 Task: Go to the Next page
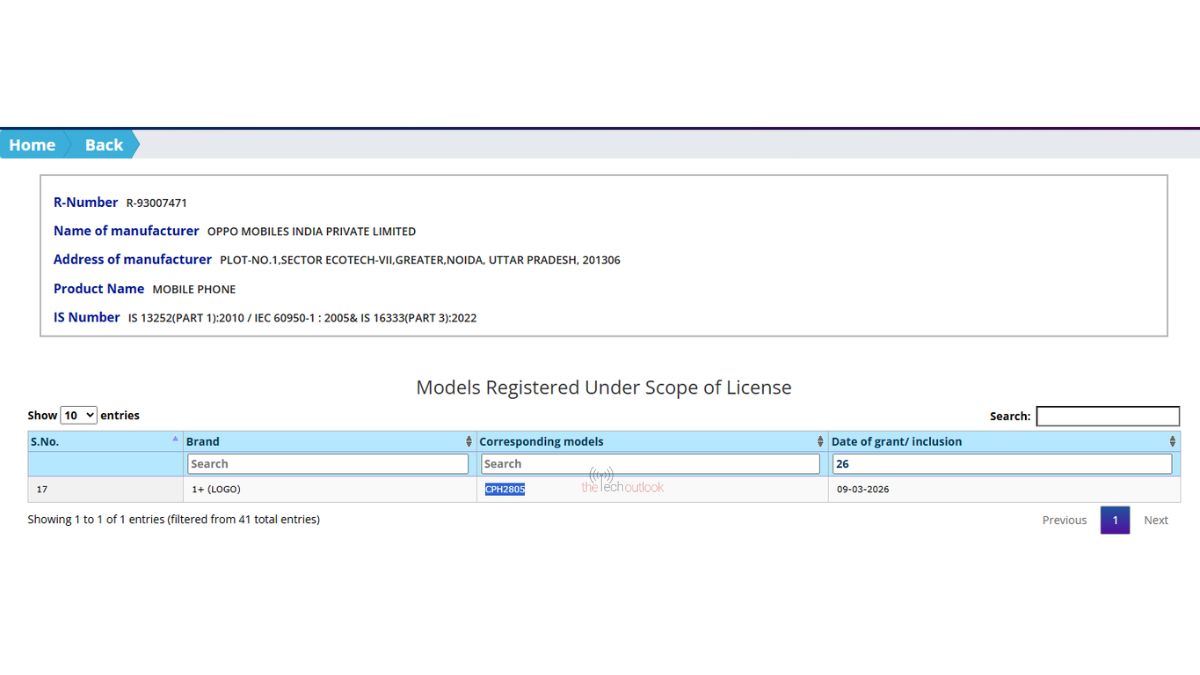(1156, 520)
